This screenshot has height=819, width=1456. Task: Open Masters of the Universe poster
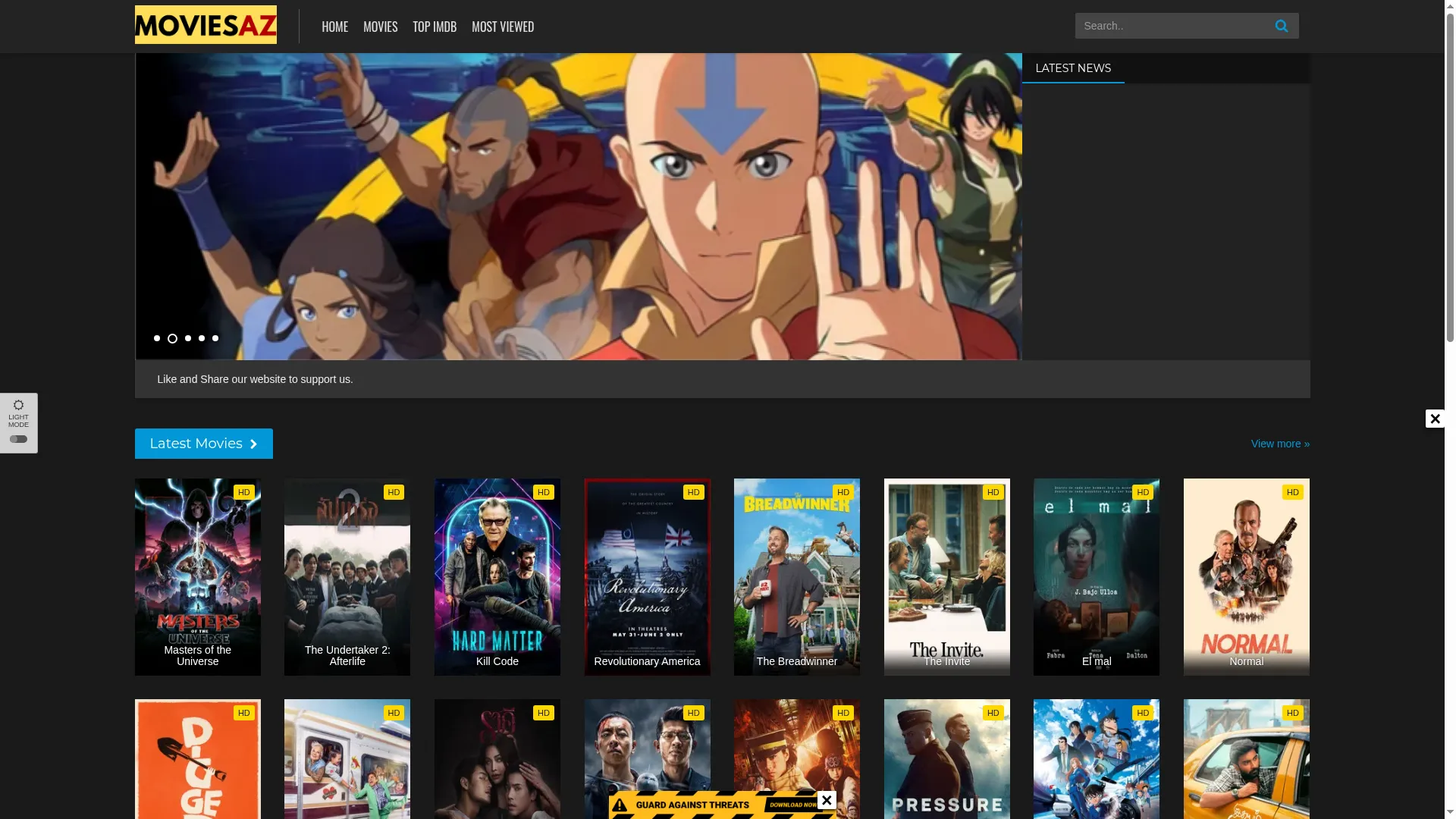point(198,576)
